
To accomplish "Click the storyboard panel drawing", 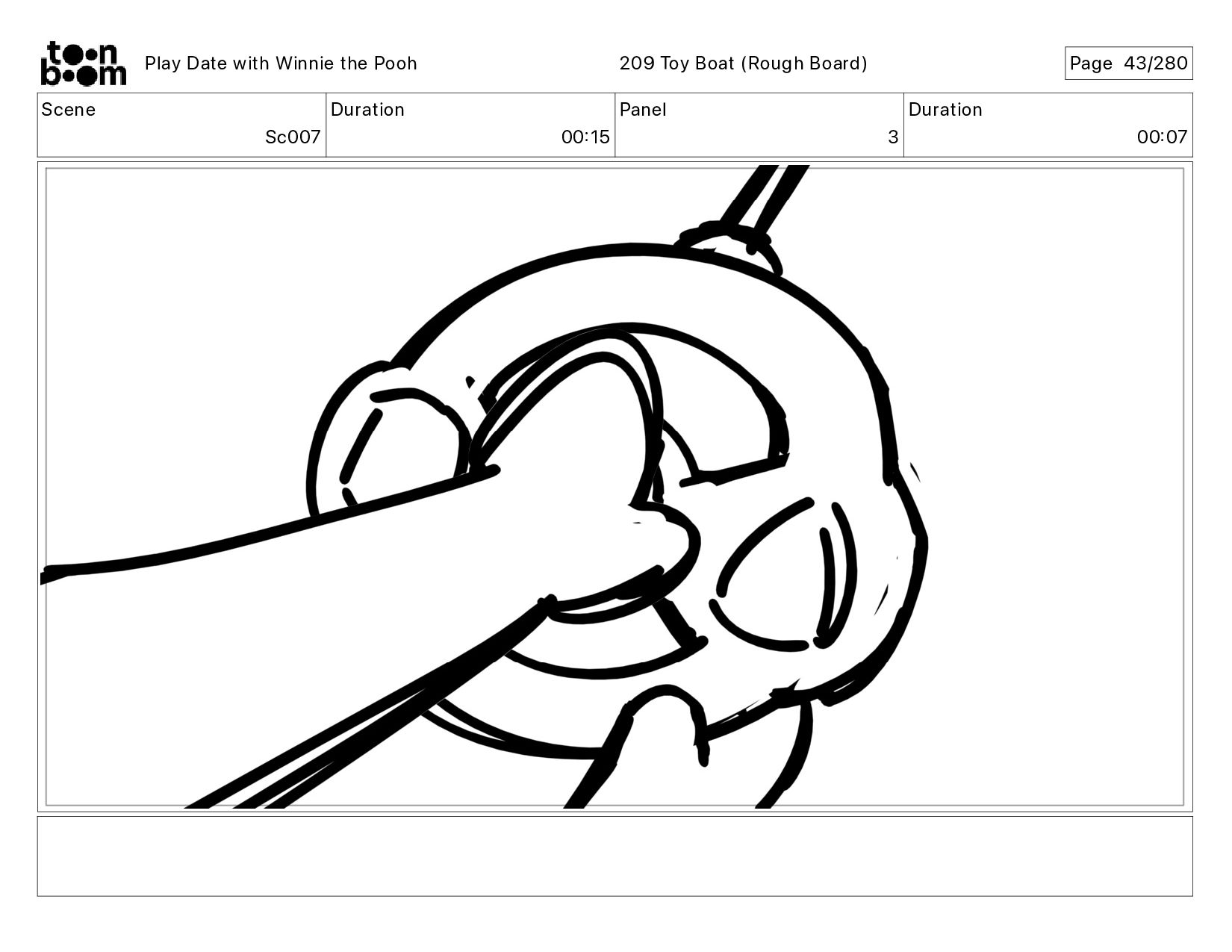I will coord(615,487).
